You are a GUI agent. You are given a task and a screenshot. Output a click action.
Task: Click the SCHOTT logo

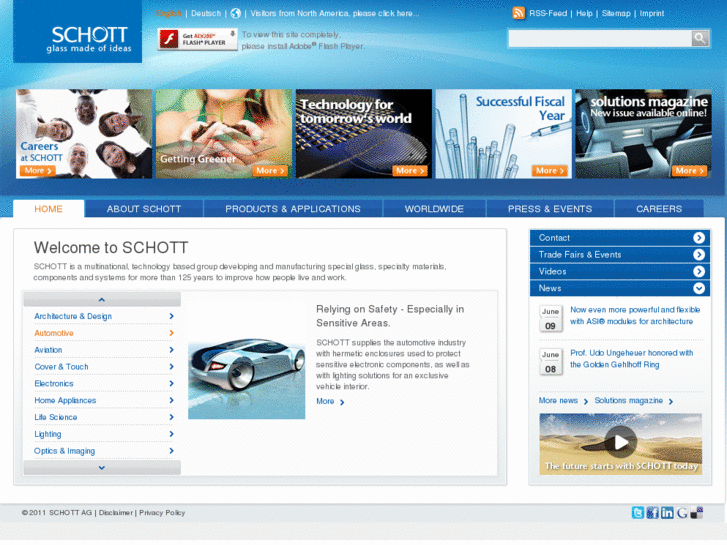pyautogui.click(x=77, y=32)
